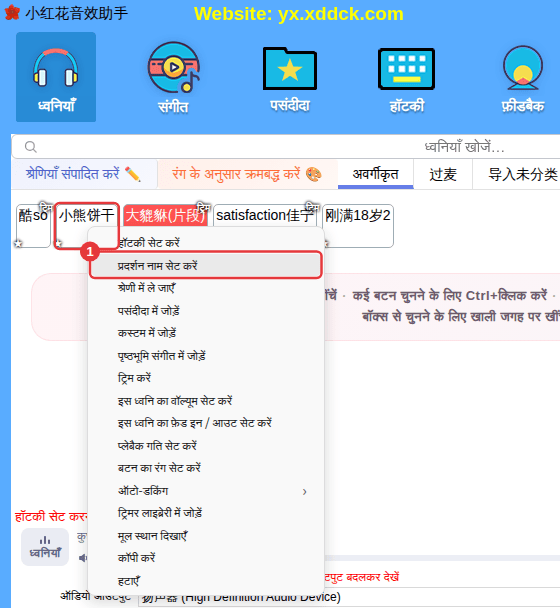The image size is (560, 608).
Task: Click श्रेणियाँ संपादित करें button
Action: point(84,174)
